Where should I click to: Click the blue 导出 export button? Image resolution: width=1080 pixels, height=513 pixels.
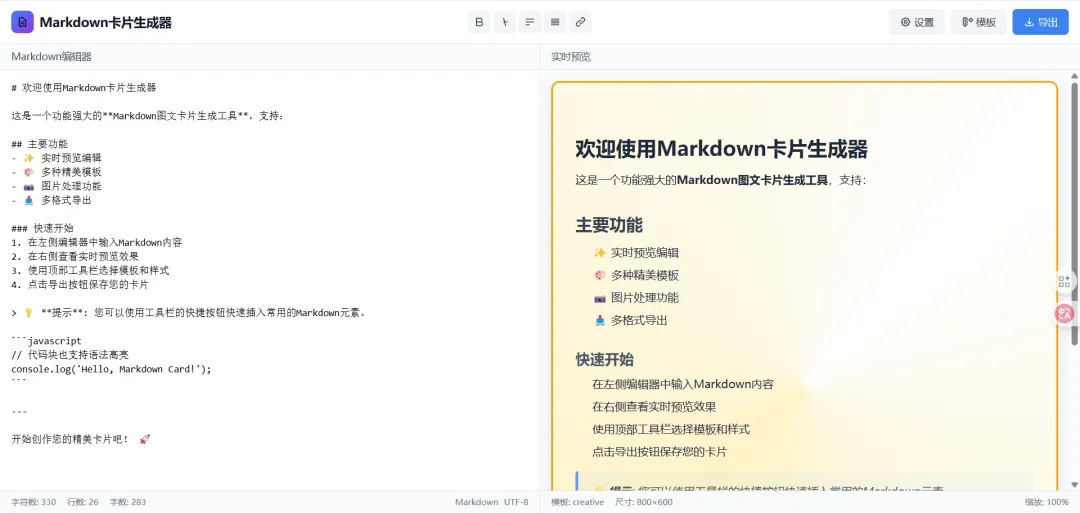pyautogui.click(x=1041, y=22)
